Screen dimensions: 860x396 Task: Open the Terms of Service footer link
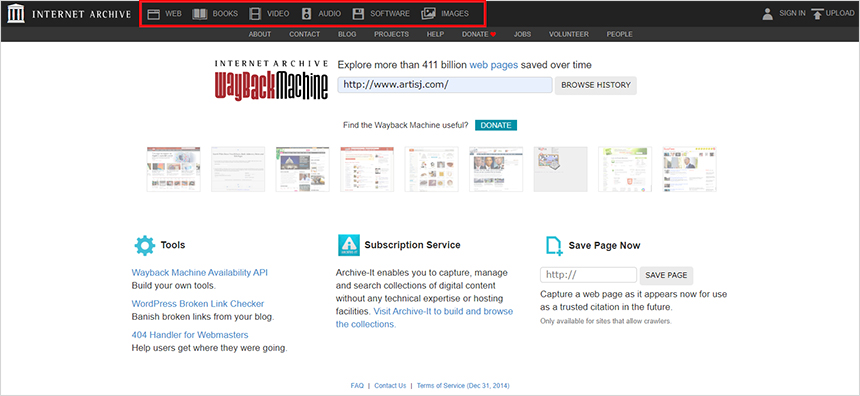463,386
